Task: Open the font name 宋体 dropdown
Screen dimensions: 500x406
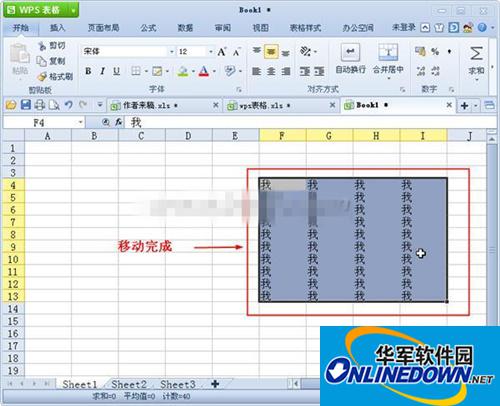Action: (x=172, y=52)
